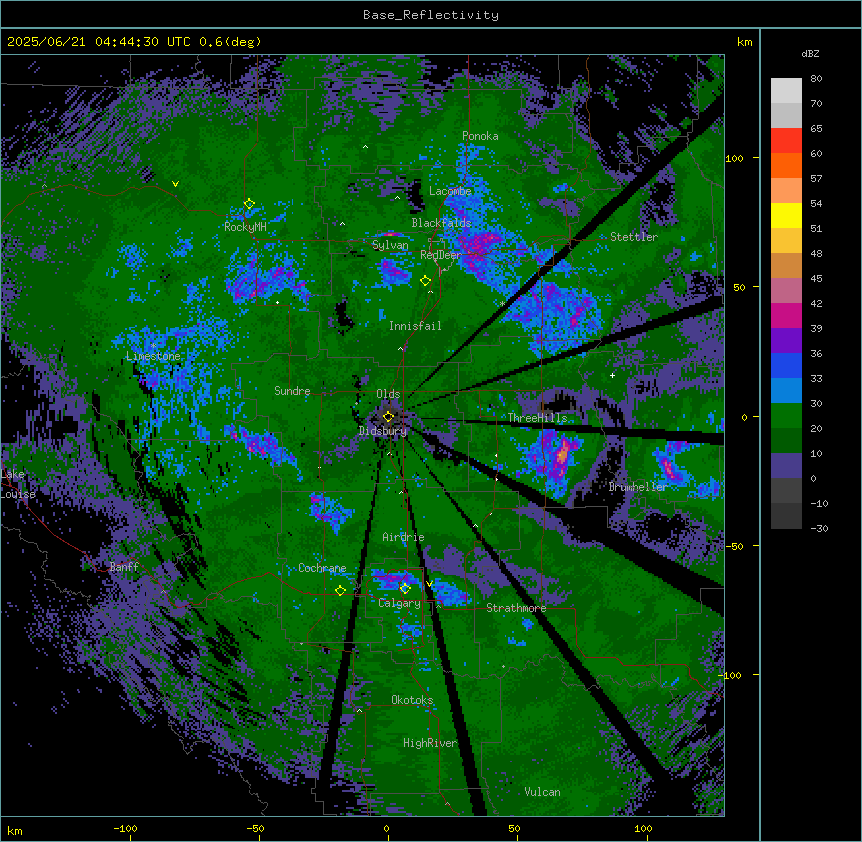This screenshot has height=842, width=862.
Task: Click the Didsbury city label
Action: 383,431
